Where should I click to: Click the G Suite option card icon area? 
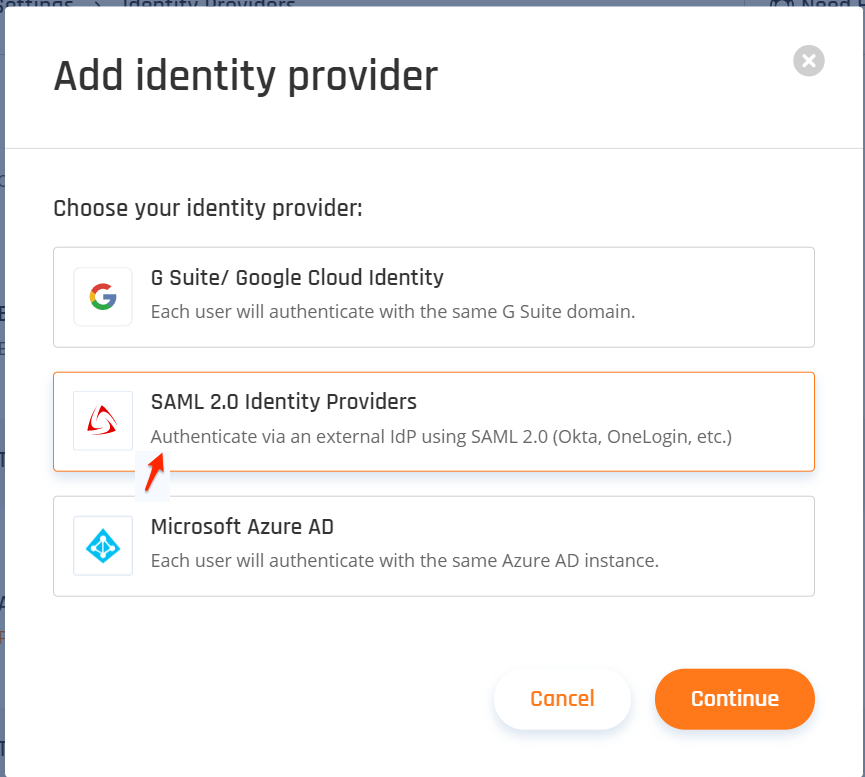click(x=102, y=296)
